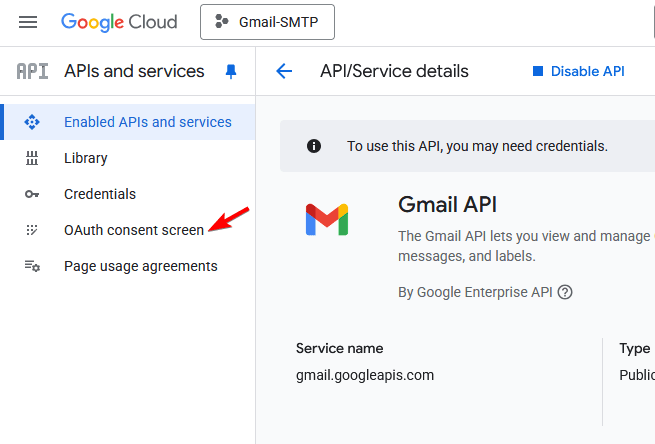Click the Disable API button

(x=579, y=71)
